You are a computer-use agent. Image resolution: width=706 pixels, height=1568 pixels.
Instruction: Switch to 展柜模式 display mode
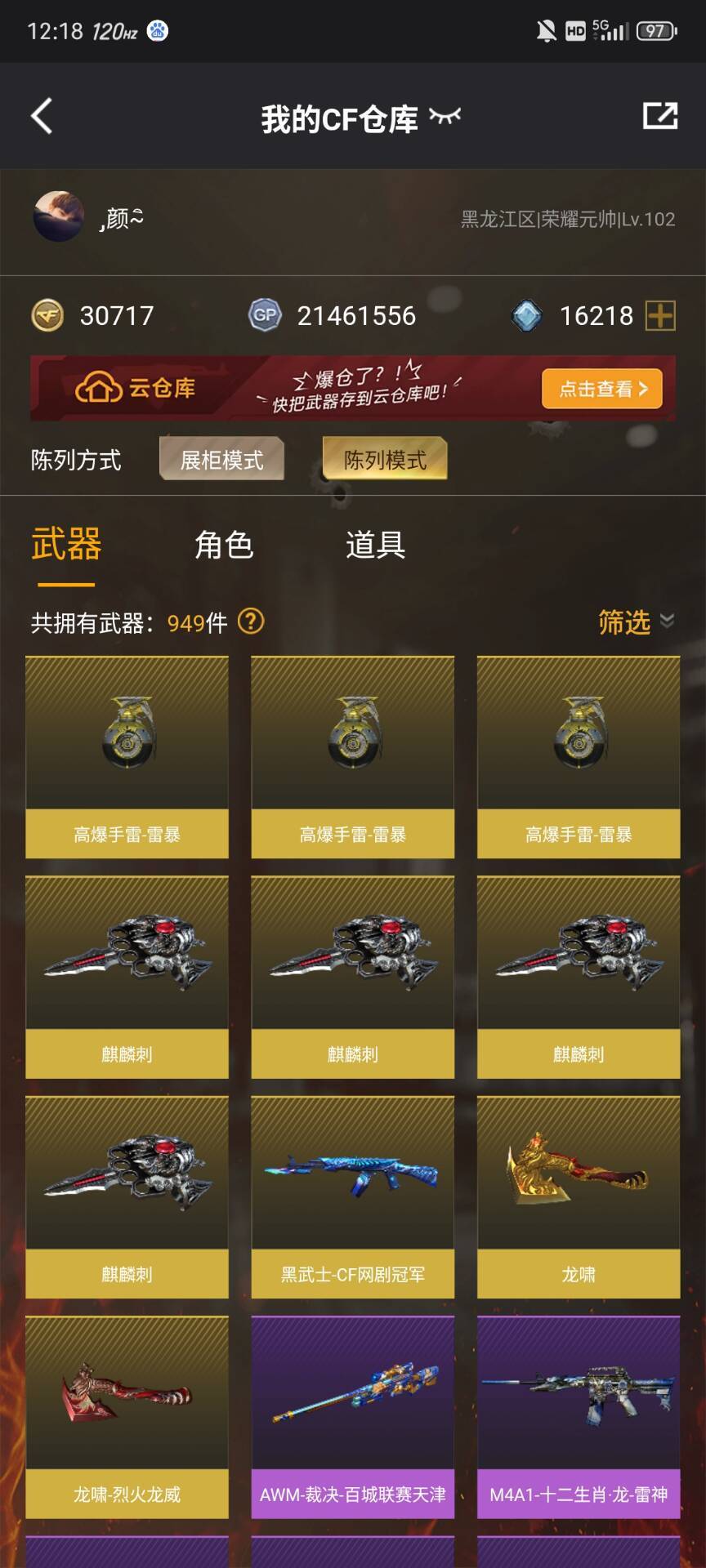click(x=221, y=459)
